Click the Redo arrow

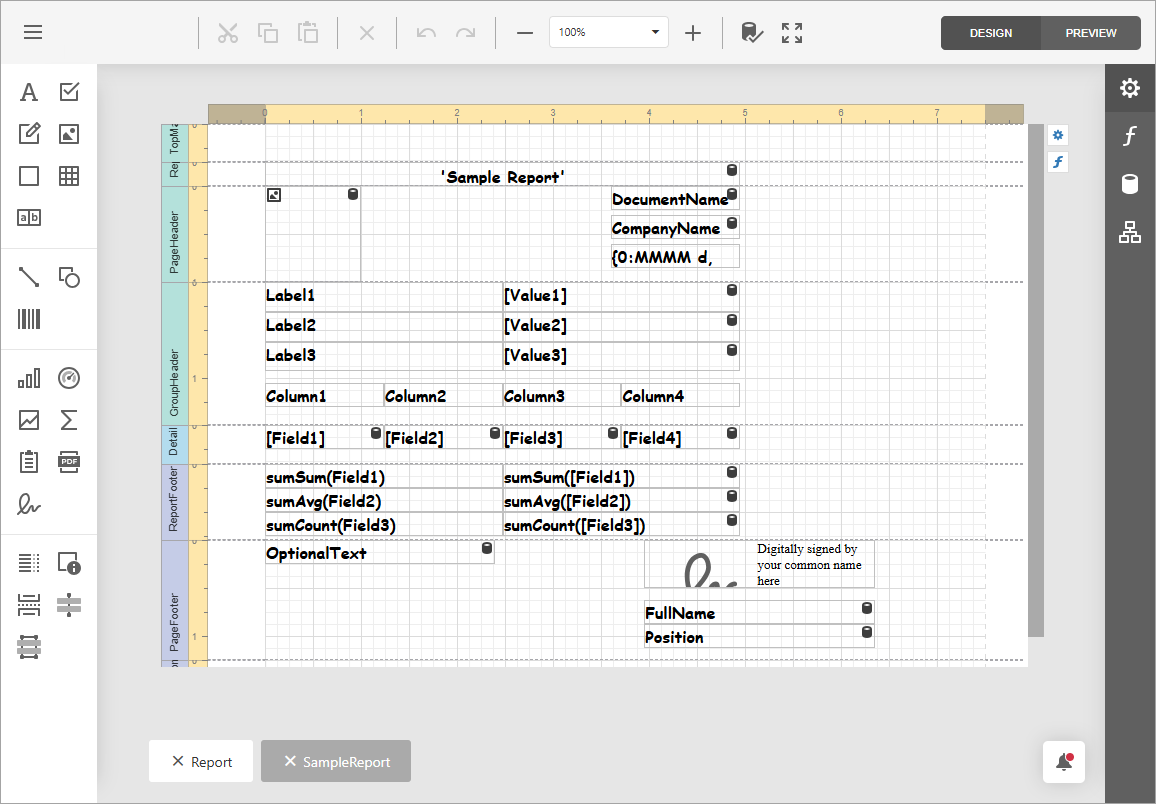(465, 32)
